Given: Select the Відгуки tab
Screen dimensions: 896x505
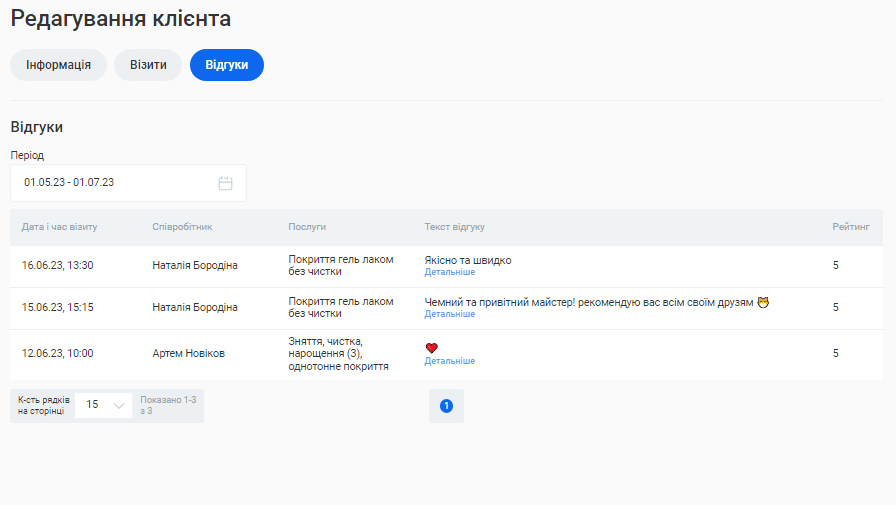Looking at the screenshot, I should [227, 65].
